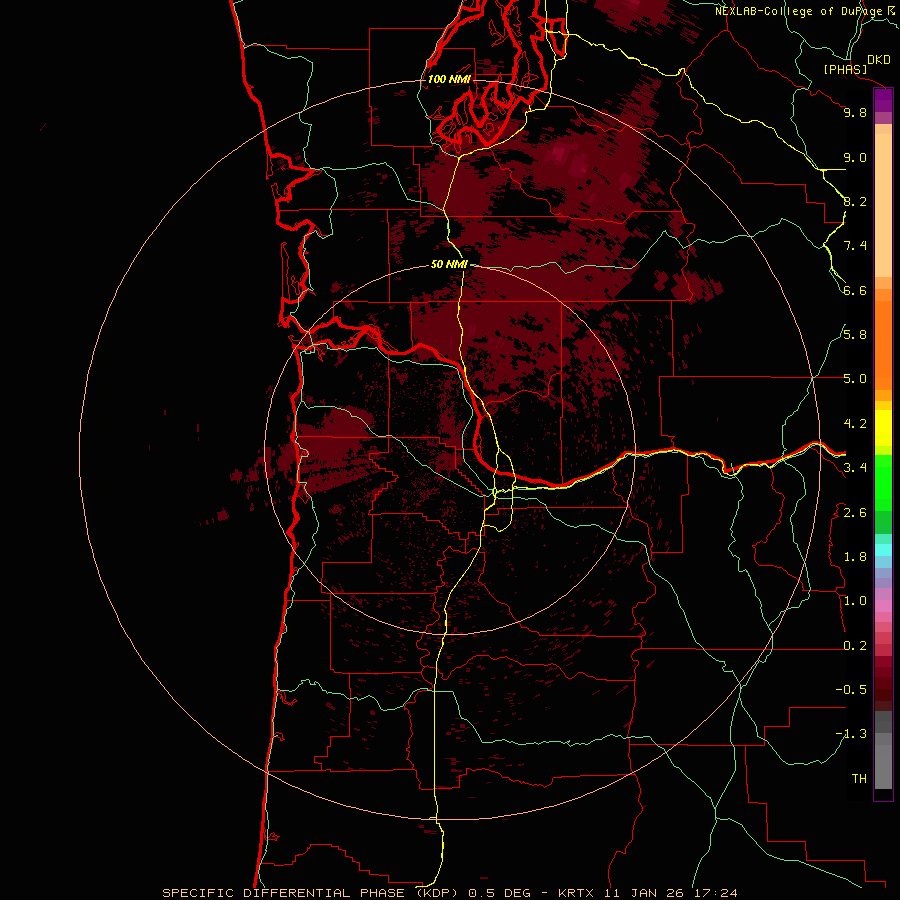The width and height of the screenshot is (900, 900).
Task: Click the 8.2 scale value
Action: pyautogui.click(x=855, y=201)
